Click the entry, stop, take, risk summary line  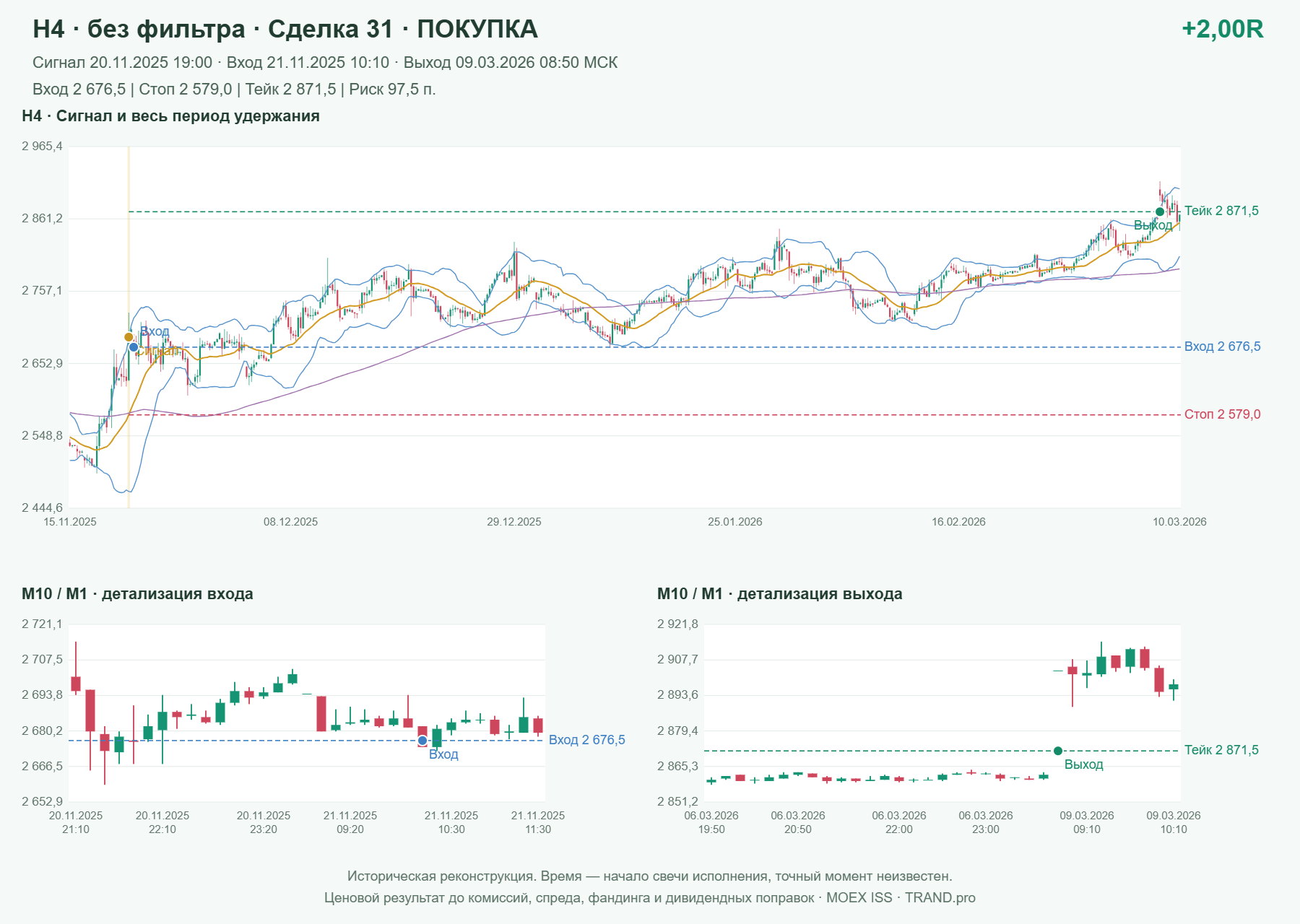click(234, 90)
